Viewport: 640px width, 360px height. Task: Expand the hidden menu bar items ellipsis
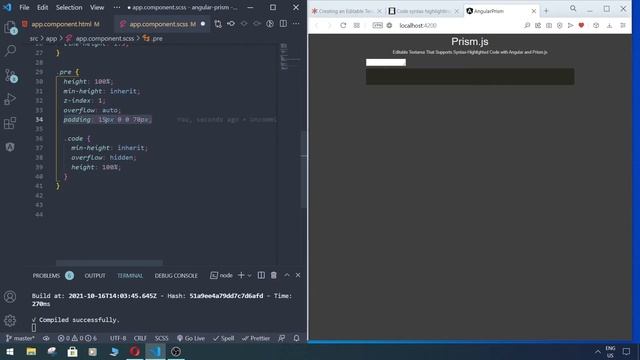pos(117,8)
